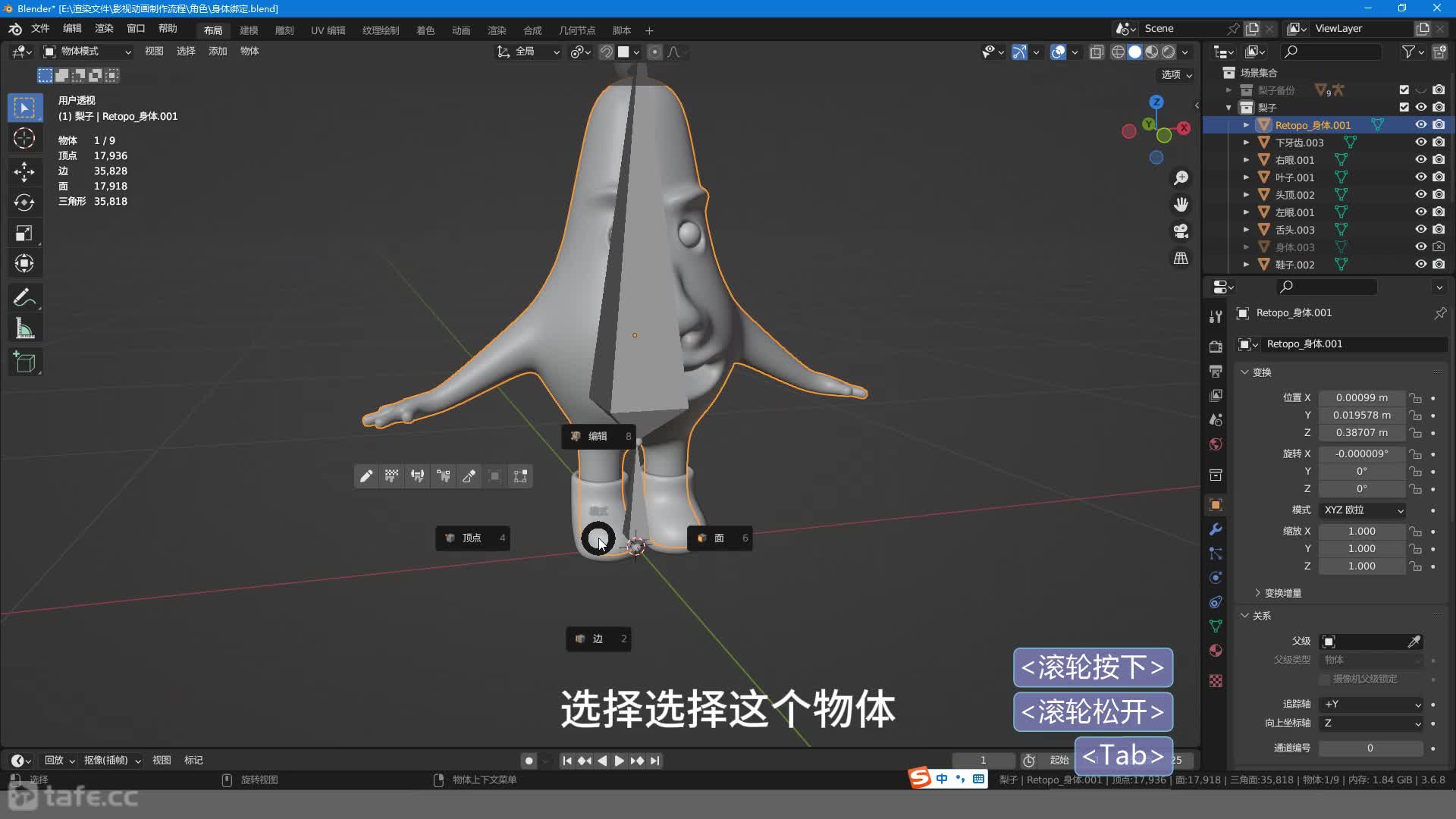The width and height of the screenshot is (1456, 819).
Task: Choose 编辑 from pie menu
Action: 598,437
